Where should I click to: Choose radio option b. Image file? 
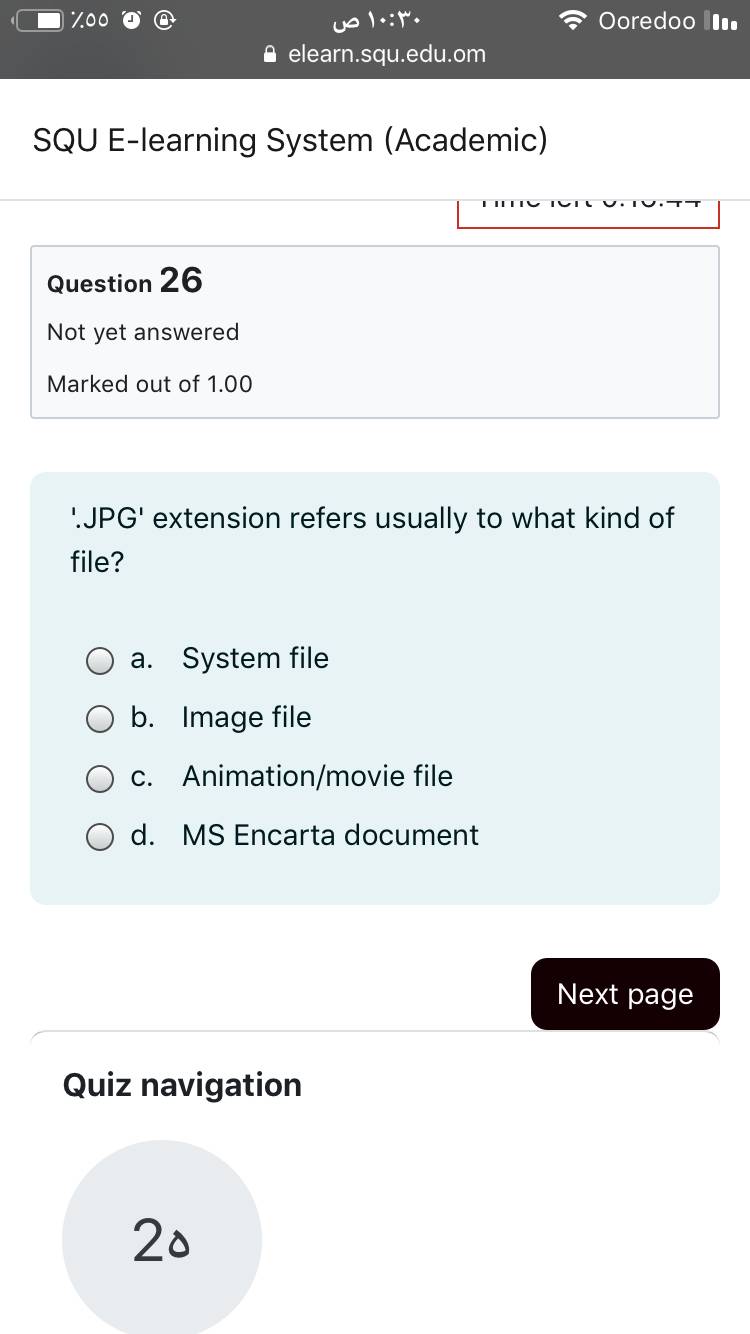99,719
